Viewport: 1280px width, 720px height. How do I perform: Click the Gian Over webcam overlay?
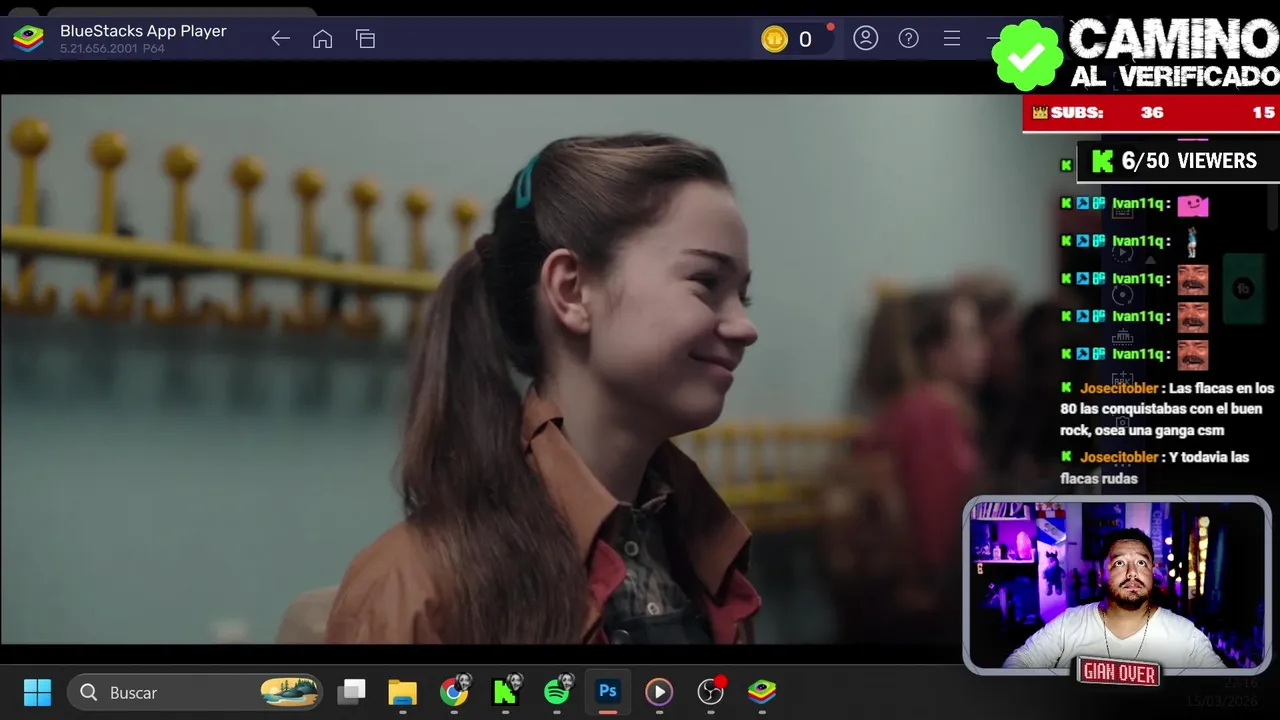1117,586
